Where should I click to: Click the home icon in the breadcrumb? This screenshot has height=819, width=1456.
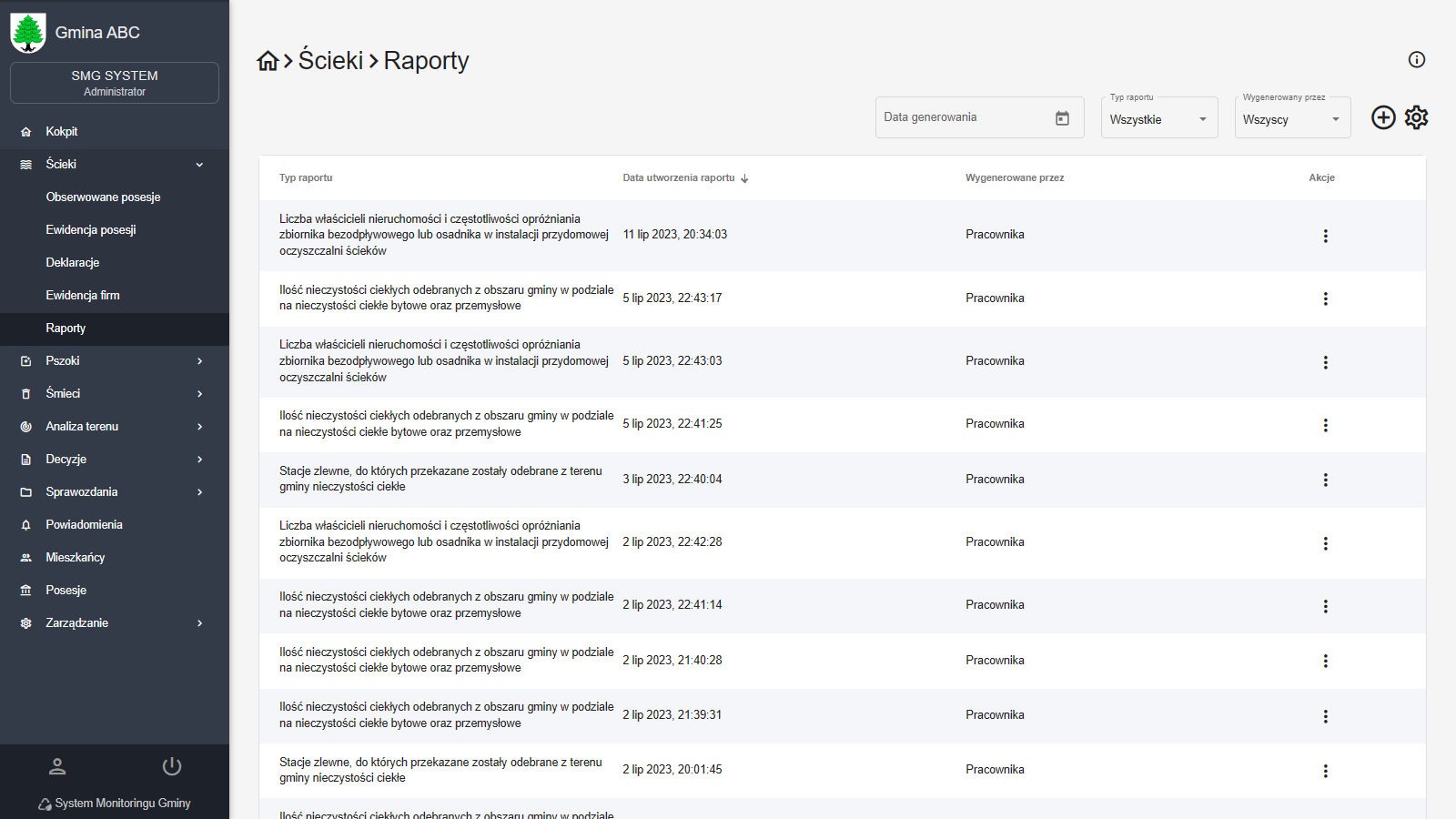point(268,61)
